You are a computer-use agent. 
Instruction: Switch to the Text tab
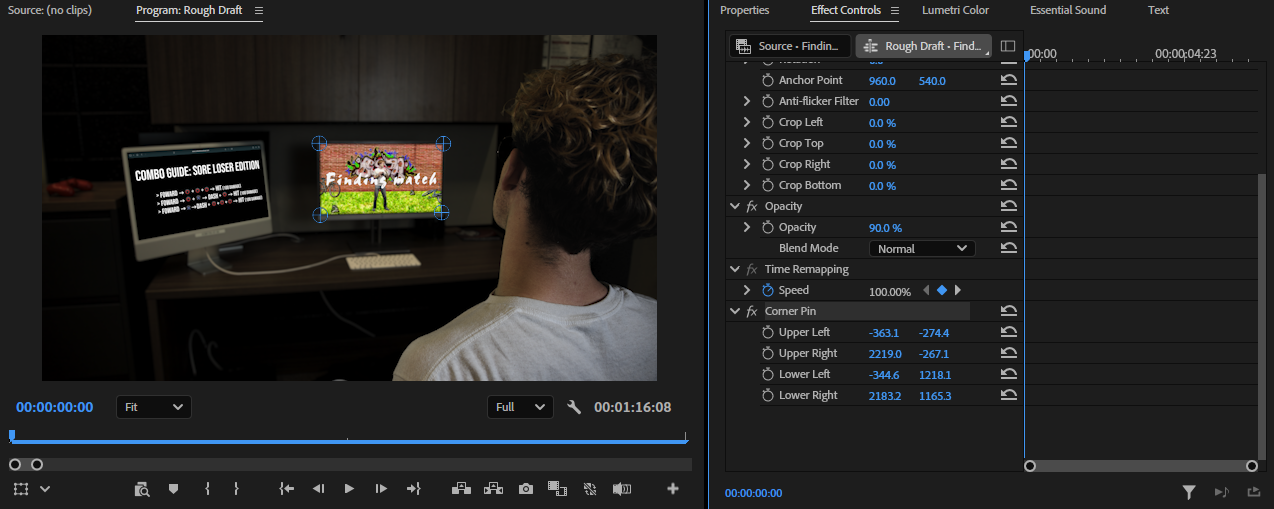pyautogui.click(x=1158, y=10)
